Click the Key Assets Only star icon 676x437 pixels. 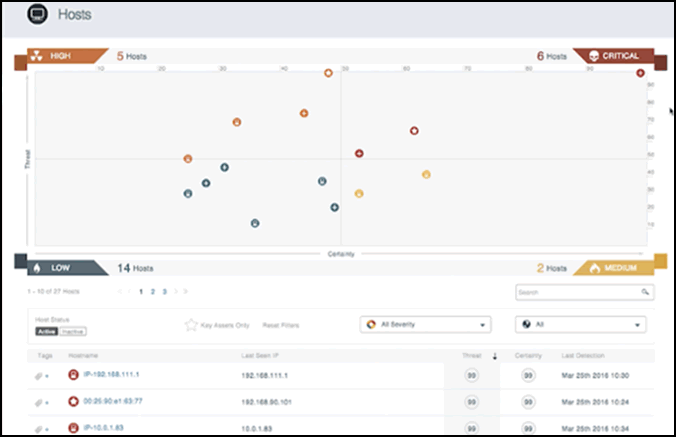click(191, 325)
